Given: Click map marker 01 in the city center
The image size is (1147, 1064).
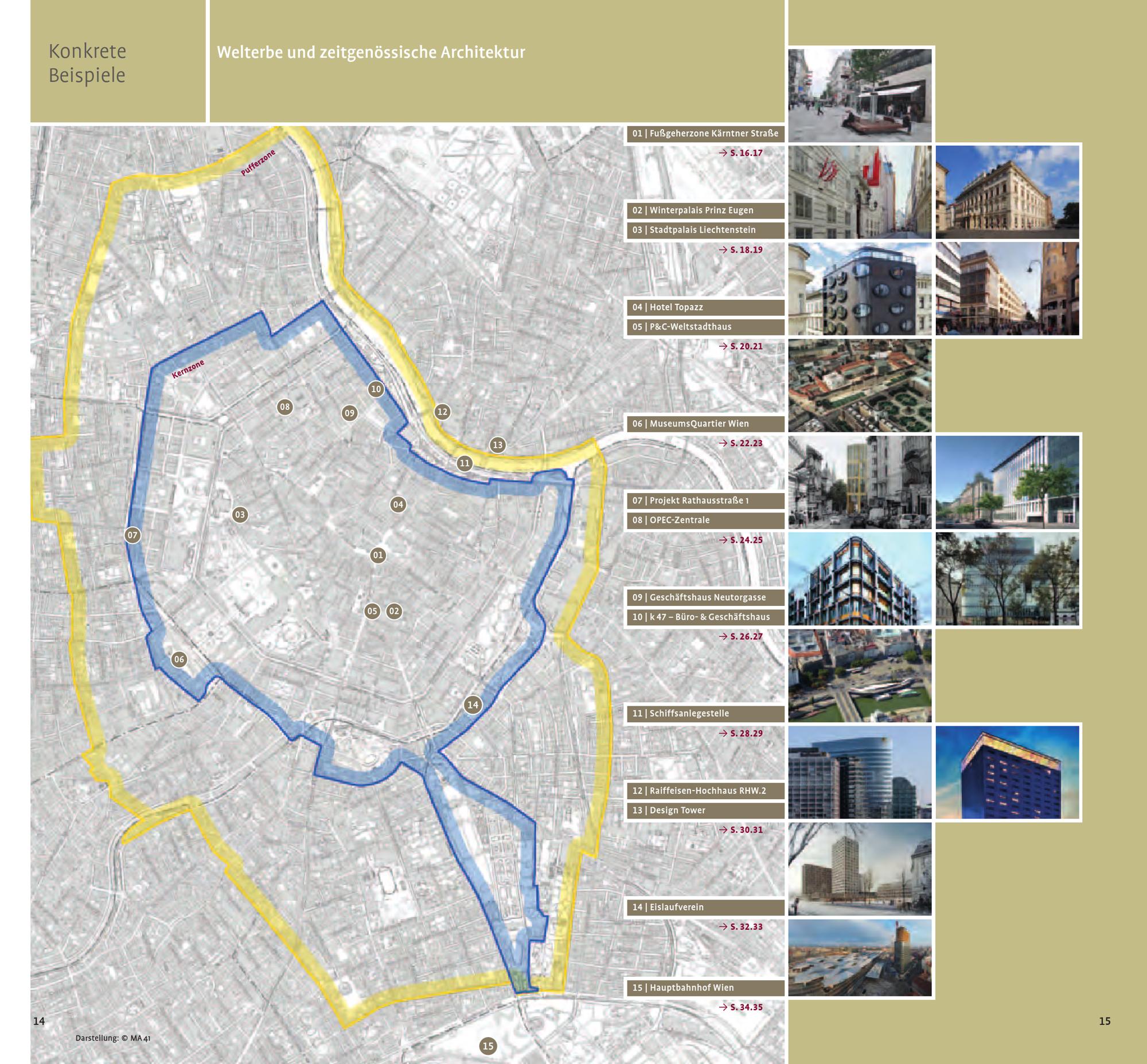Looking at the screenshot, I should point(377,555).
